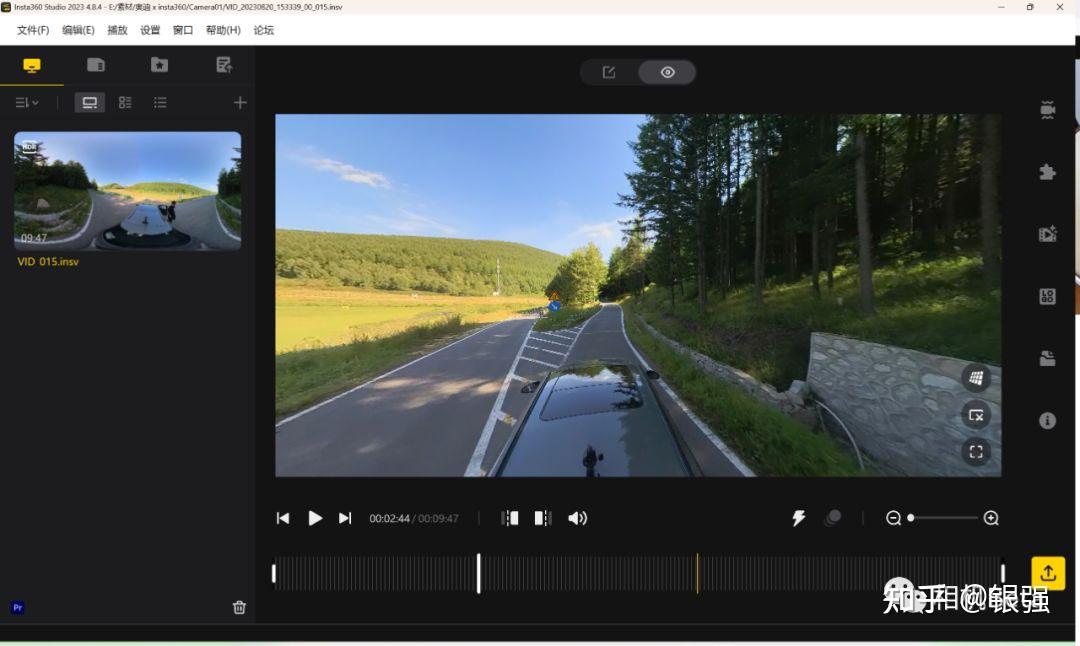Play the video
1080x646 pixels.
[315, 518]
